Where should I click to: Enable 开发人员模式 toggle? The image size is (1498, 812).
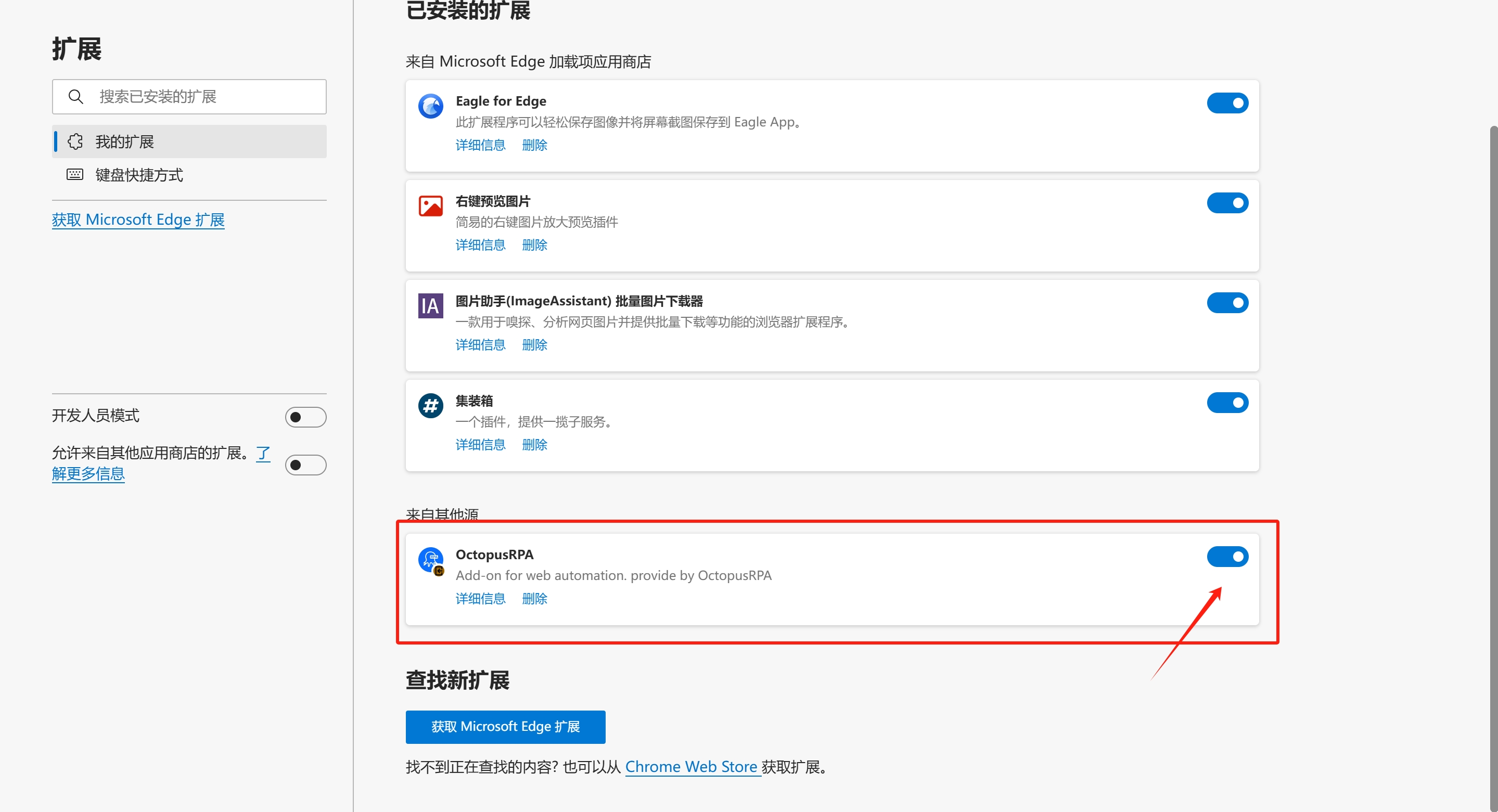pos(305,416)
